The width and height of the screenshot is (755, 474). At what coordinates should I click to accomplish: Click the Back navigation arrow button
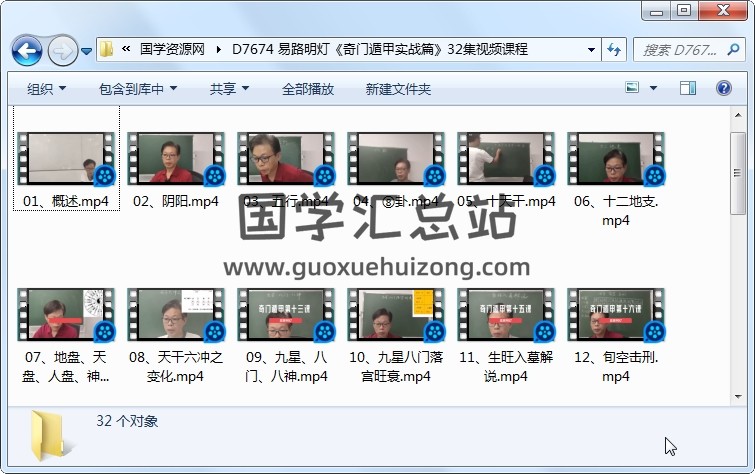click(x=26, y=51)
